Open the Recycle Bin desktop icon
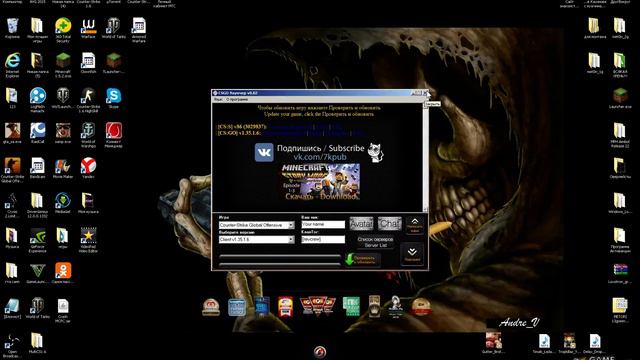 pyautogui.click(x=12, y=28)
